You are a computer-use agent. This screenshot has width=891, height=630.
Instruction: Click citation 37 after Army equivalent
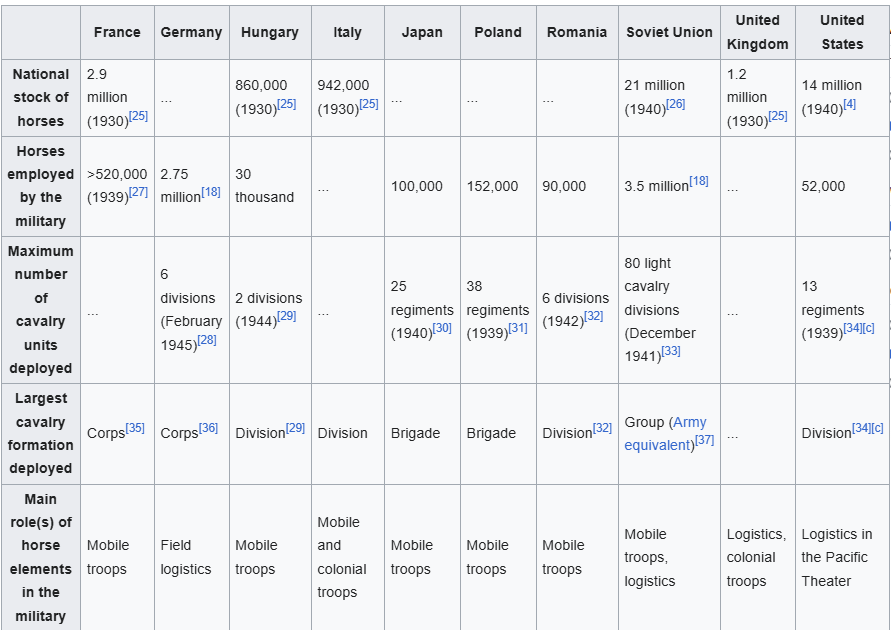pos(704,440)
